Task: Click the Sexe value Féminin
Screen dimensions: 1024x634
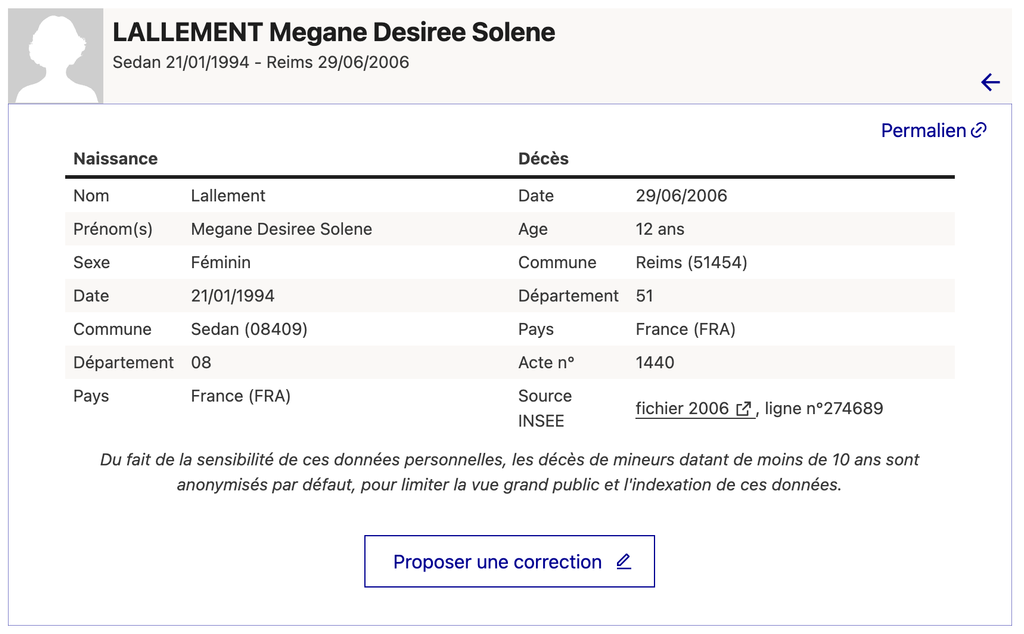Action: pyautogui.click(x=221, y=262)
